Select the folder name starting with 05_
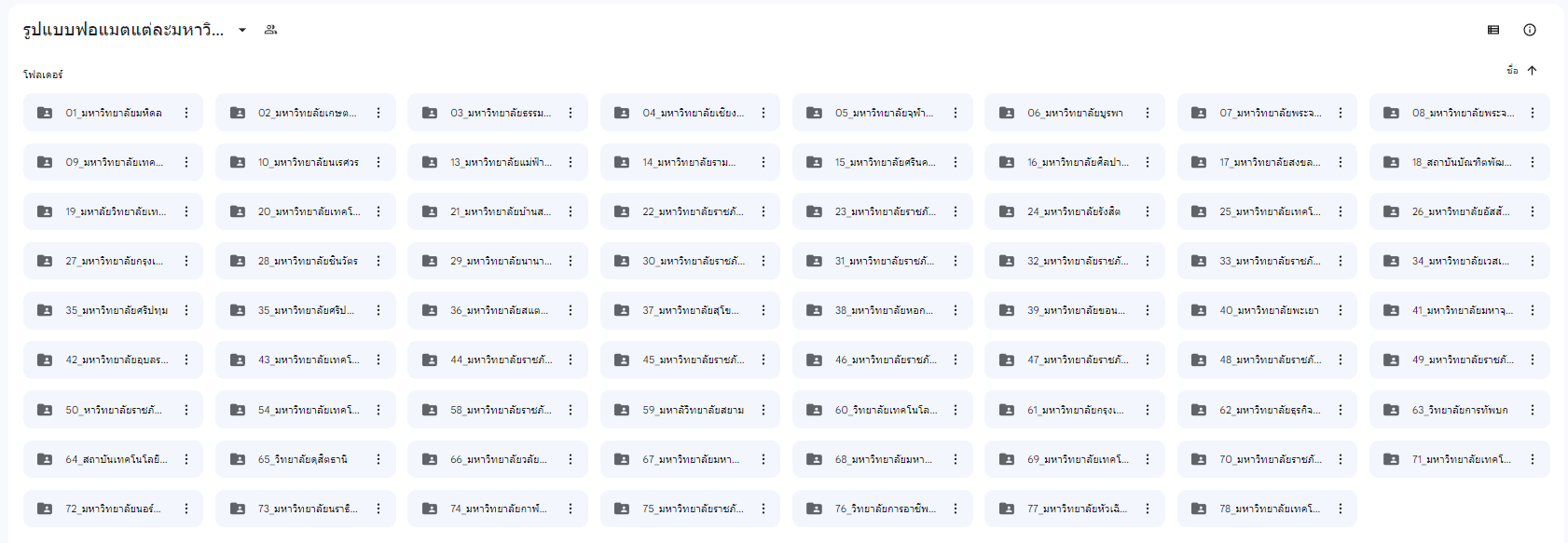Screen dimensions: 1568x543 click(x=885, y=113)
